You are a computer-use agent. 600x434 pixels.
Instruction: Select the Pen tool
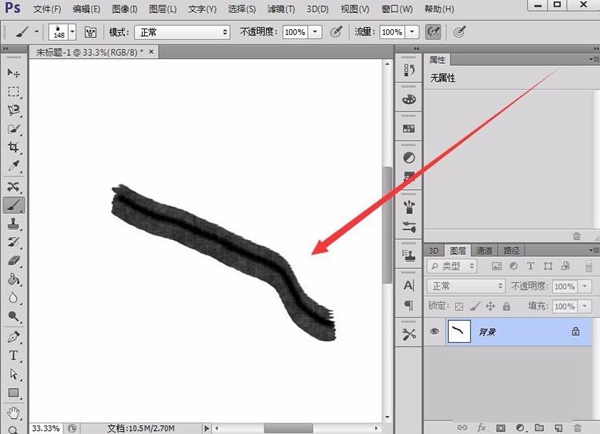tap(14, 336)
